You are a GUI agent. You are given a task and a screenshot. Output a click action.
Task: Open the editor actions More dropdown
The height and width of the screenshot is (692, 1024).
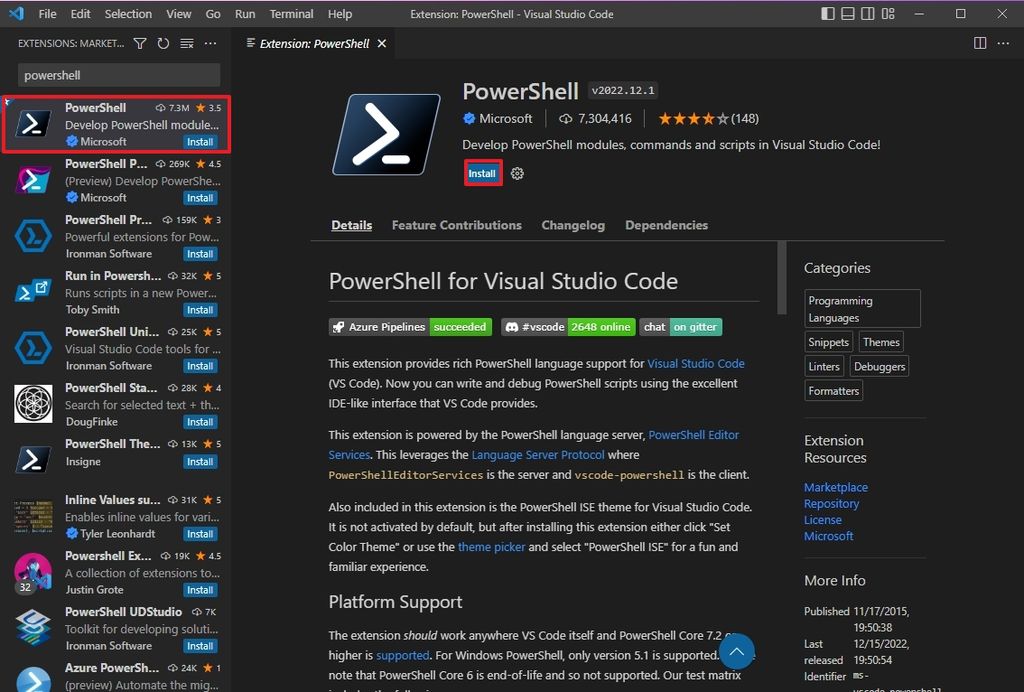coord(1004,43)
